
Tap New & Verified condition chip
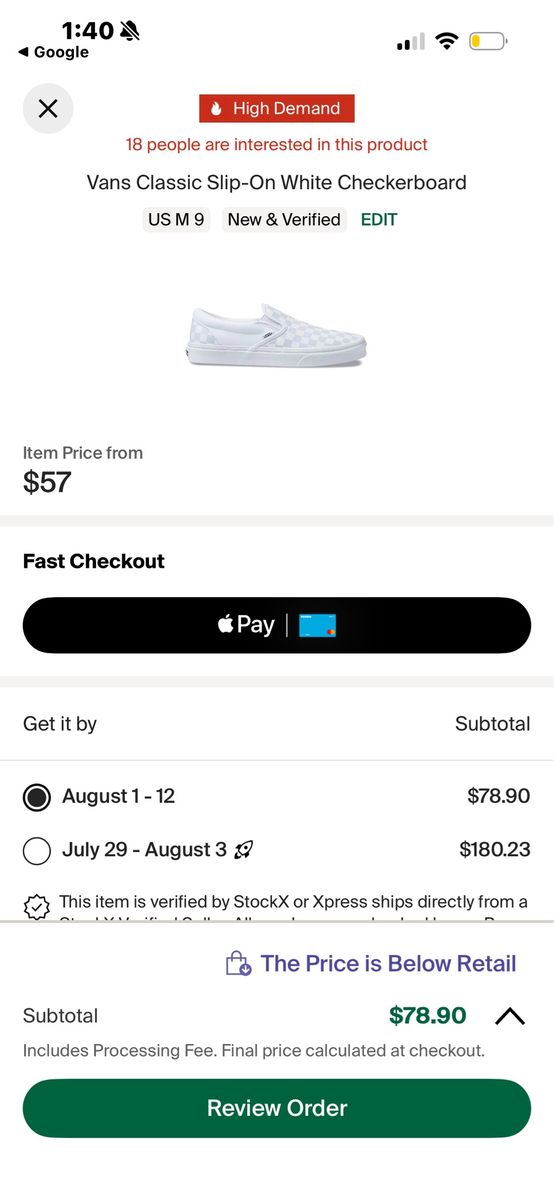pyautogui.click(x=284, y=219)
